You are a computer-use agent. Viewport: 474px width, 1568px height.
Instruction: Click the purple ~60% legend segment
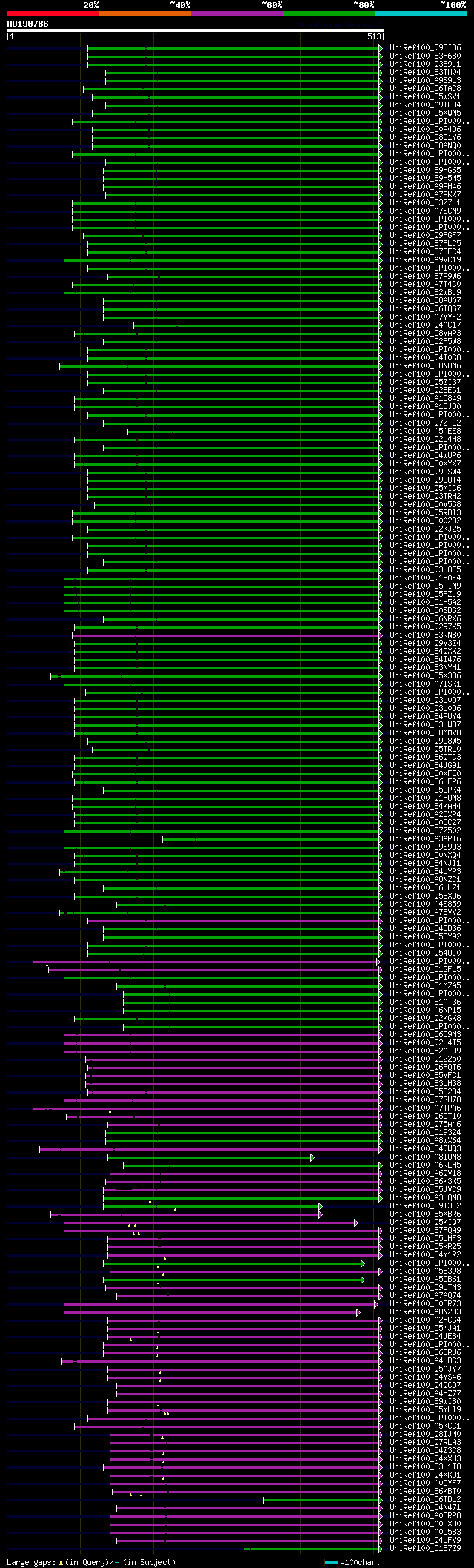pyautogui.click(x=237, y=13)
